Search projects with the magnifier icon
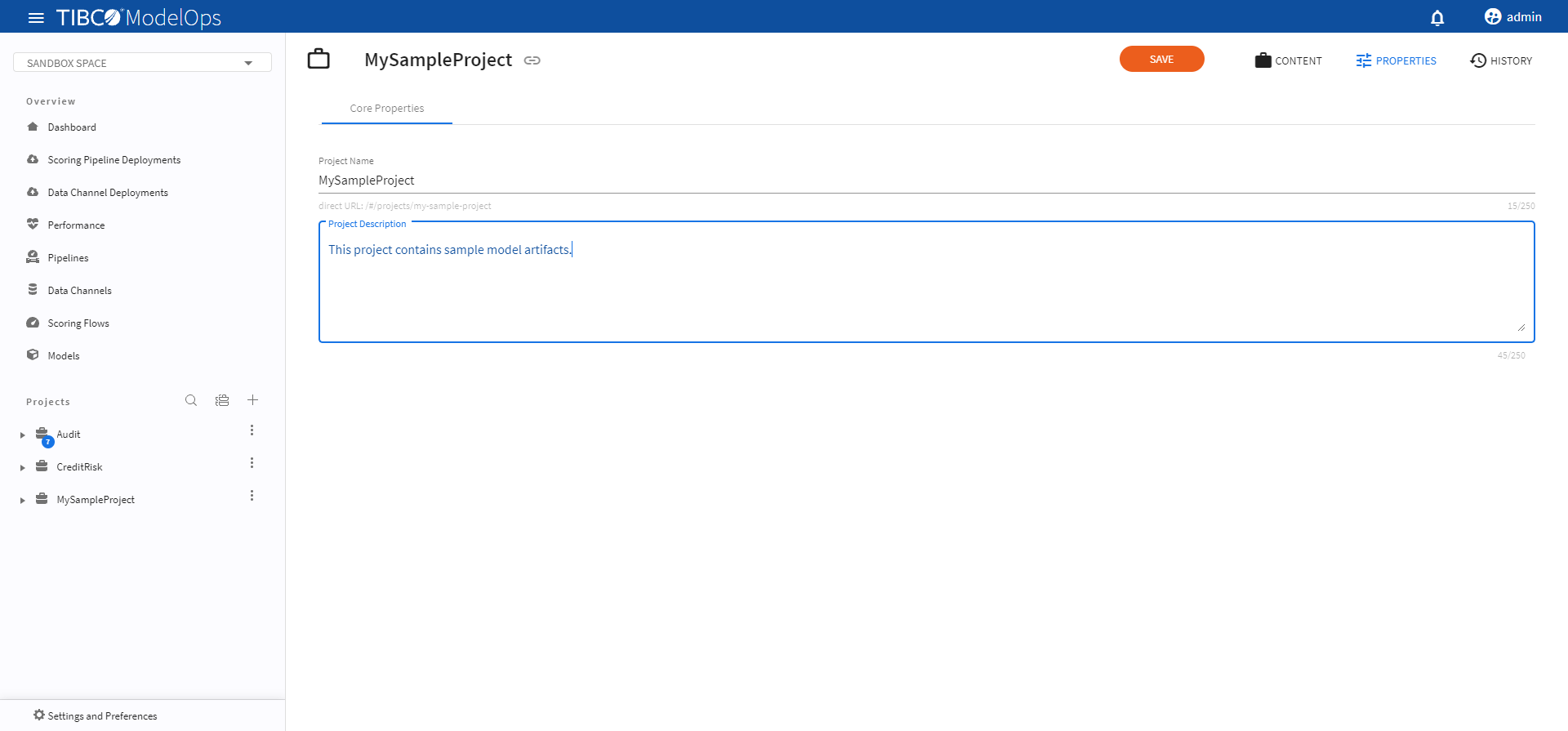The image size is (1568, 731). pyautogui.click(x=191, y=400)
